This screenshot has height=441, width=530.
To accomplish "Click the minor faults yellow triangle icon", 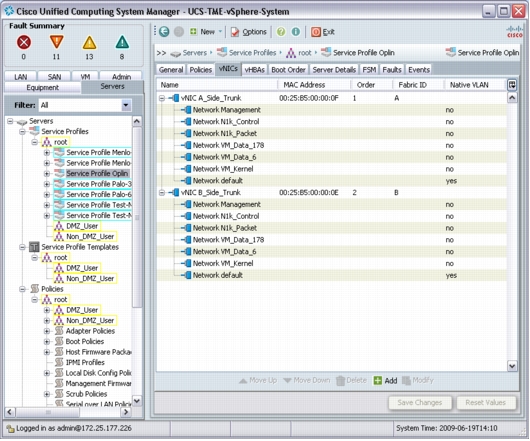I will tap(90, 43).
